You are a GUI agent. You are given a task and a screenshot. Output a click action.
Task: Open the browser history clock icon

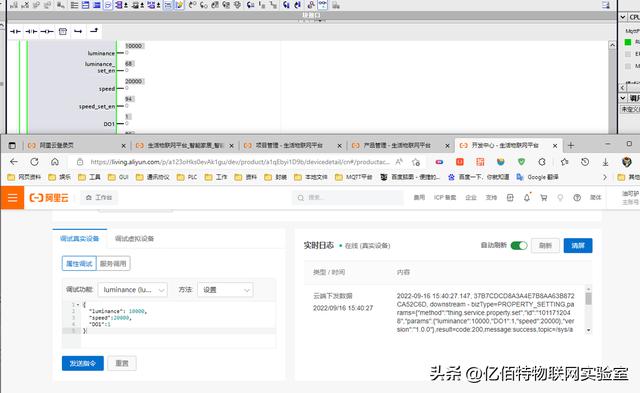[x=585, y=162]
